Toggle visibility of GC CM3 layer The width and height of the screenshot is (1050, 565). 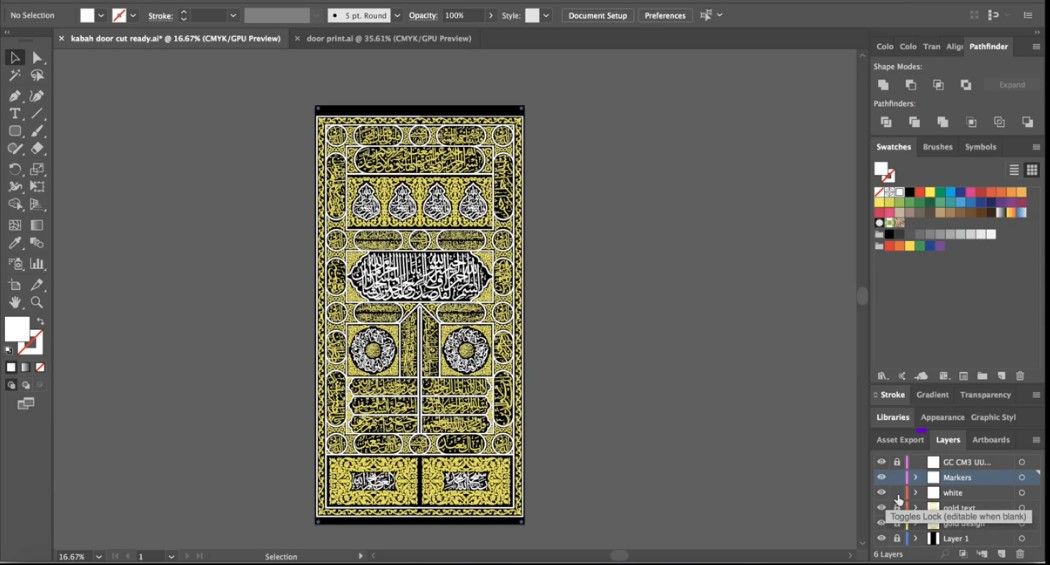[881, 462]
